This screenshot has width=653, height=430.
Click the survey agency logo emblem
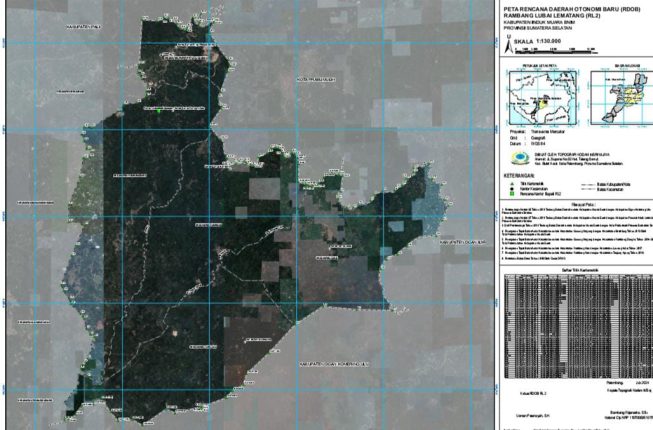pos(516,157)
